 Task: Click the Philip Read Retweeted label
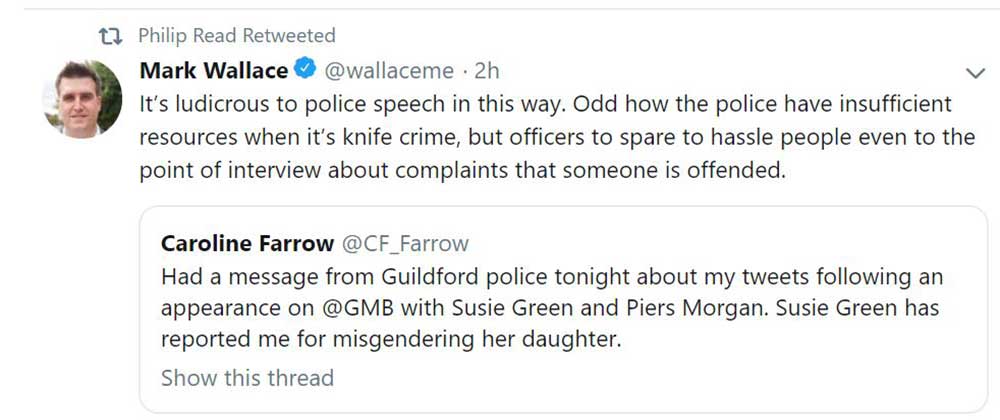point(236,37)
